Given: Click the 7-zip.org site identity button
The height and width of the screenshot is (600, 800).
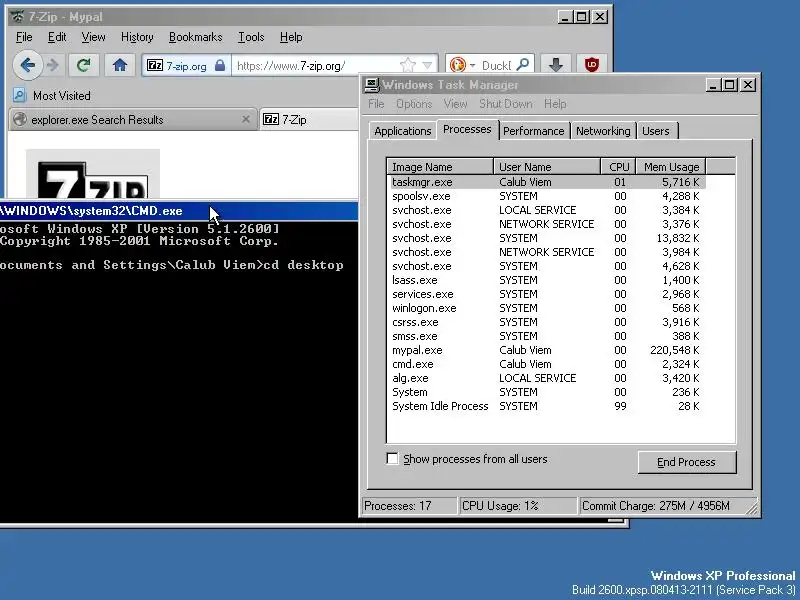Looking at the screenshot, I should (186, 65).
